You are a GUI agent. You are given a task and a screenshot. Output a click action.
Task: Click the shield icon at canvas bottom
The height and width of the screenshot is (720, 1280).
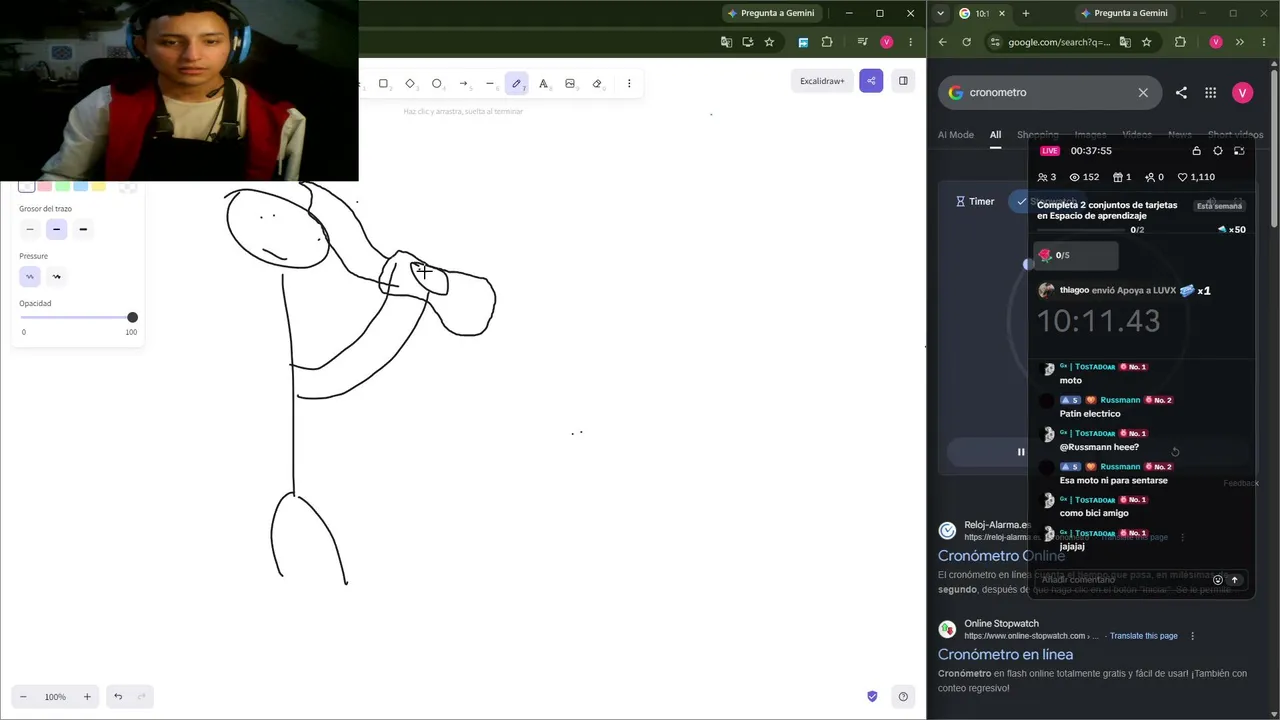pyautogui.click(x=872, y=697)
